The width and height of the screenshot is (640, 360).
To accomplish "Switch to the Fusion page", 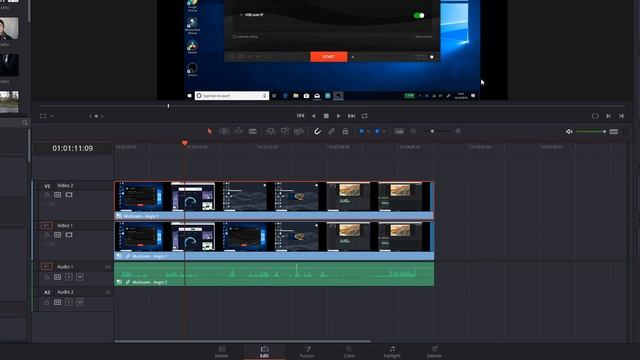I will 307,352.
